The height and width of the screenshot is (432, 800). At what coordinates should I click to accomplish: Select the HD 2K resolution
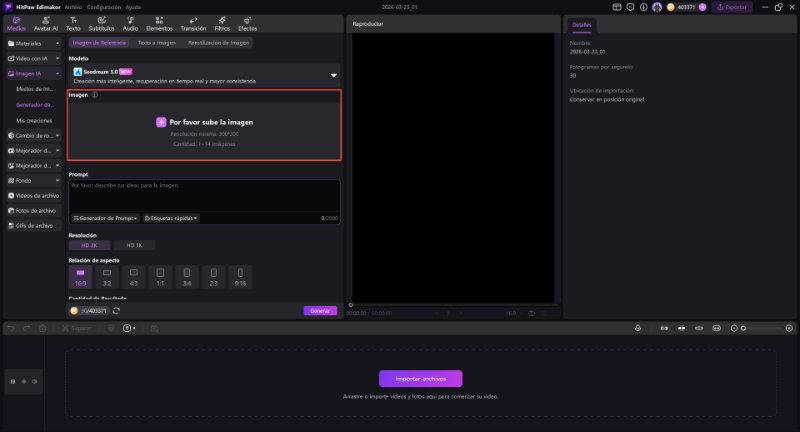(89, 245)
